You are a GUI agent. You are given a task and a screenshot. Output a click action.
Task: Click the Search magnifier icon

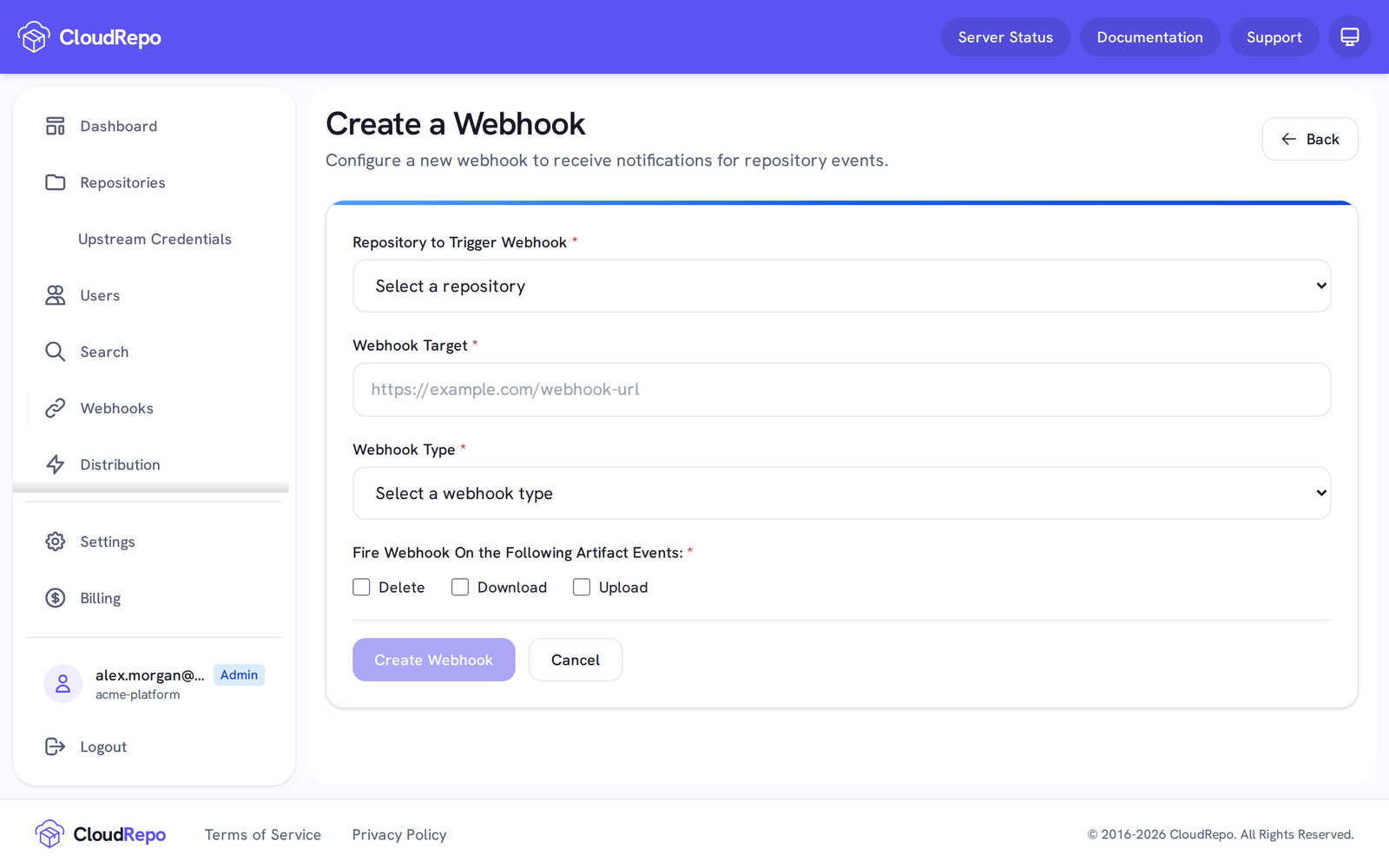coord(56,352)
